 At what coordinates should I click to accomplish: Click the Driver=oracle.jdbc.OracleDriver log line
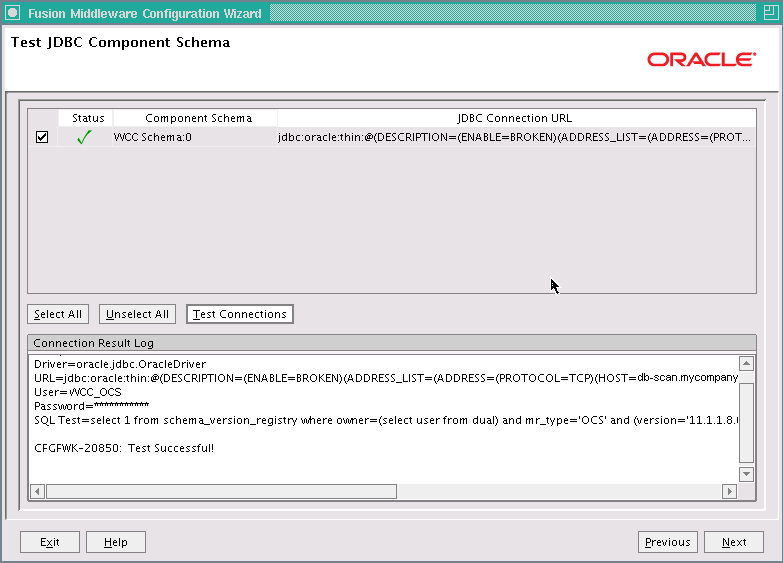(120, 364)
